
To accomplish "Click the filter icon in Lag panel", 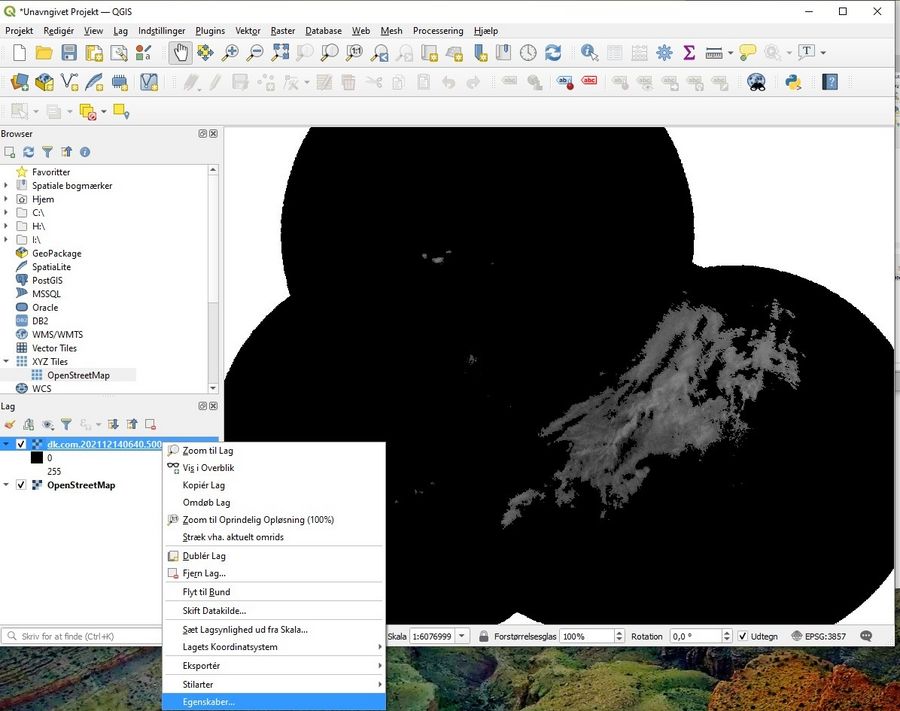I will 66,425.
